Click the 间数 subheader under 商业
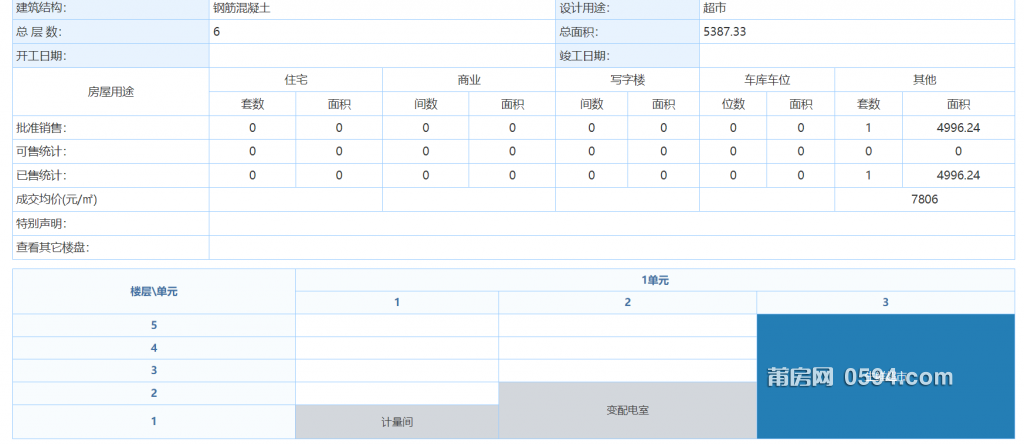Image resolution: width=1024 pixels, height=445 pixels. (426, 104)
